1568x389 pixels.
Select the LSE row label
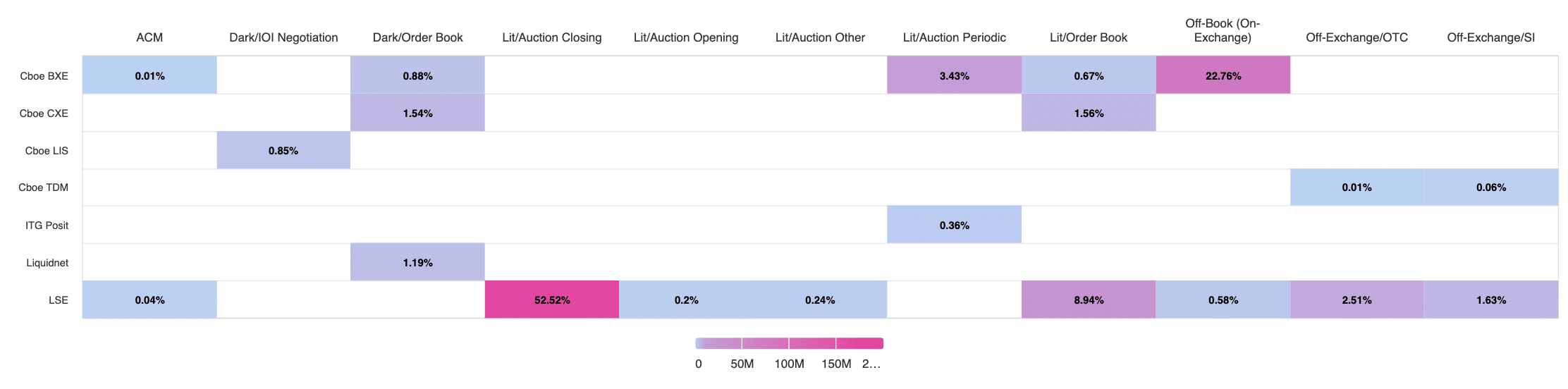click(x=59, y=300)
